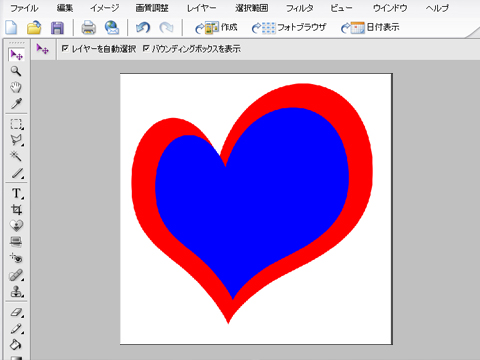Save the document with floppy icon
The image size is (480, 360).
57,28
